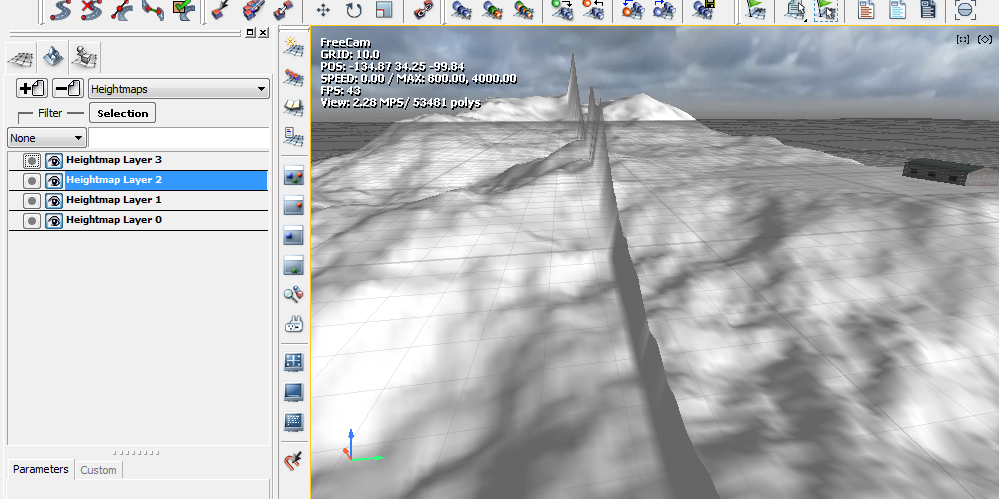Toggle the dot button of Heightmap Layer 3
Viewport: 999px width, 499px height.
(31, 161)
